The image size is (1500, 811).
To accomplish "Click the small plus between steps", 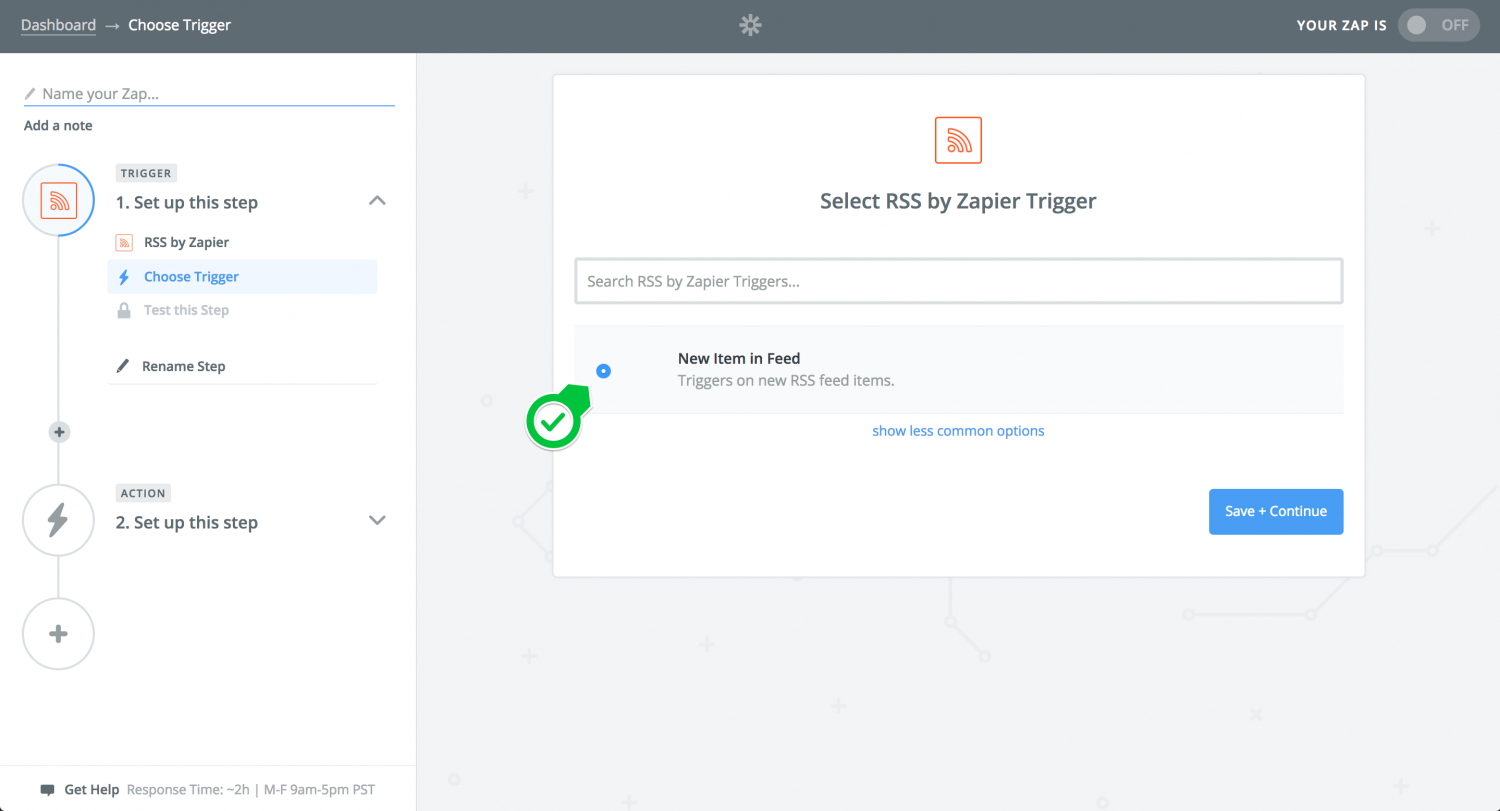I will 59,432.
